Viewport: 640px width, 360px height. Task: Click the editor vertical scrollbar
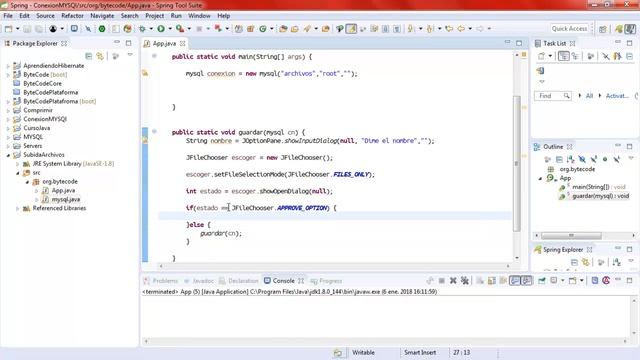[517, 164]
